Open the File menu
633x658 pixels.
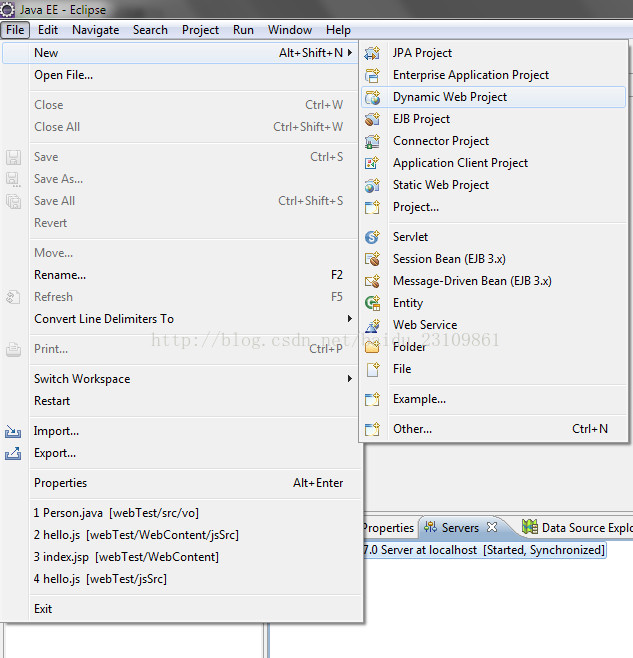15,30
